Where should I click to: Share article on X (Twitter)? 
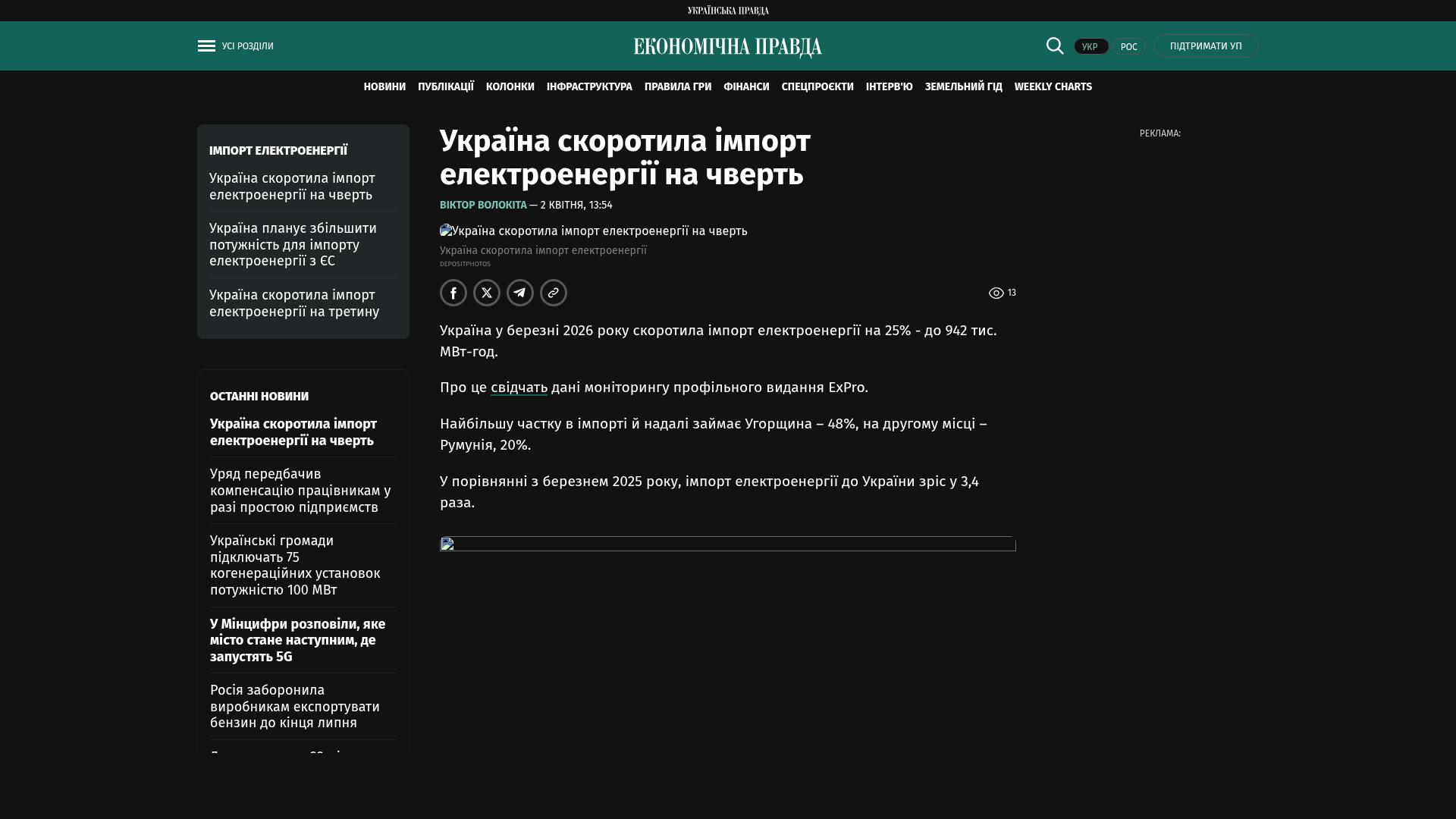coord(487,293)
